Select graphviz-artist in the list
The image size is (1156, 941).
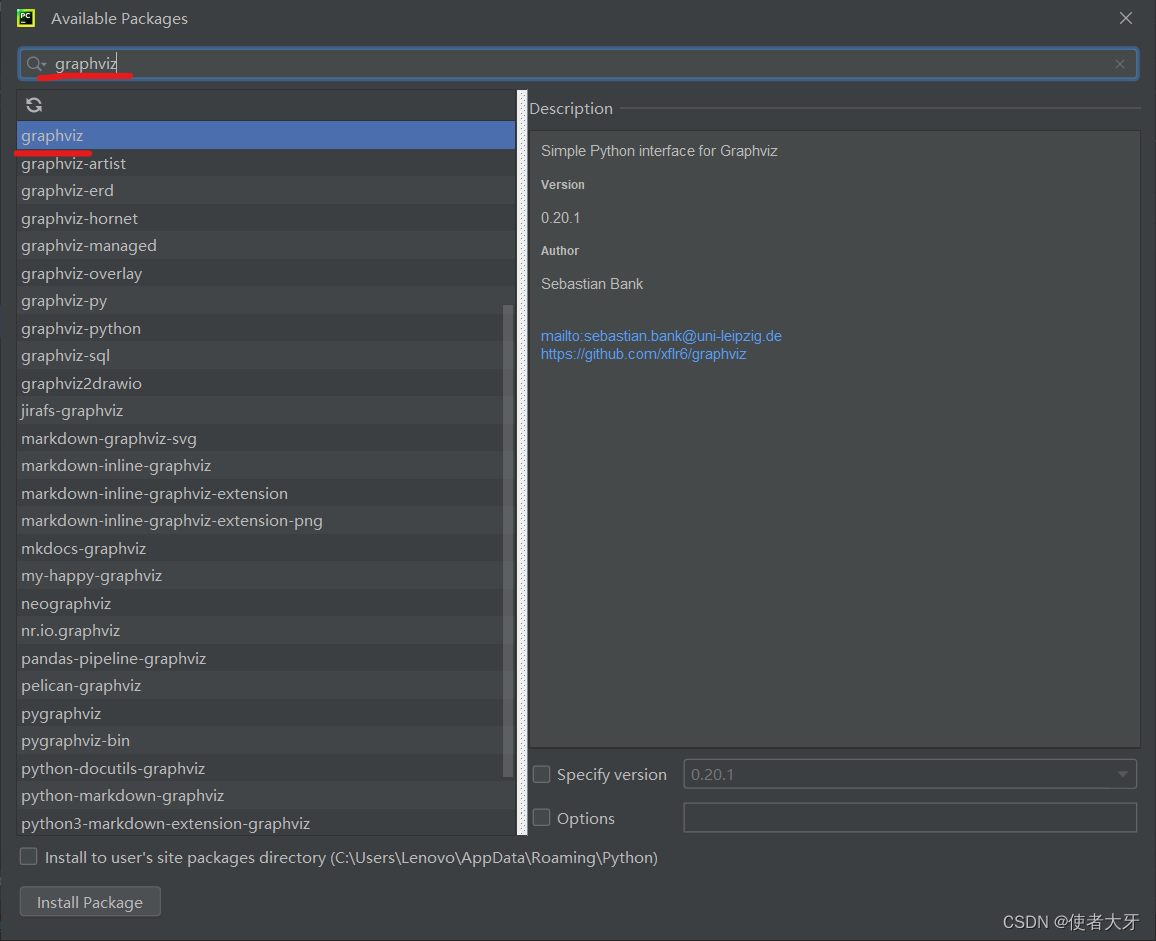coord(265,163)
